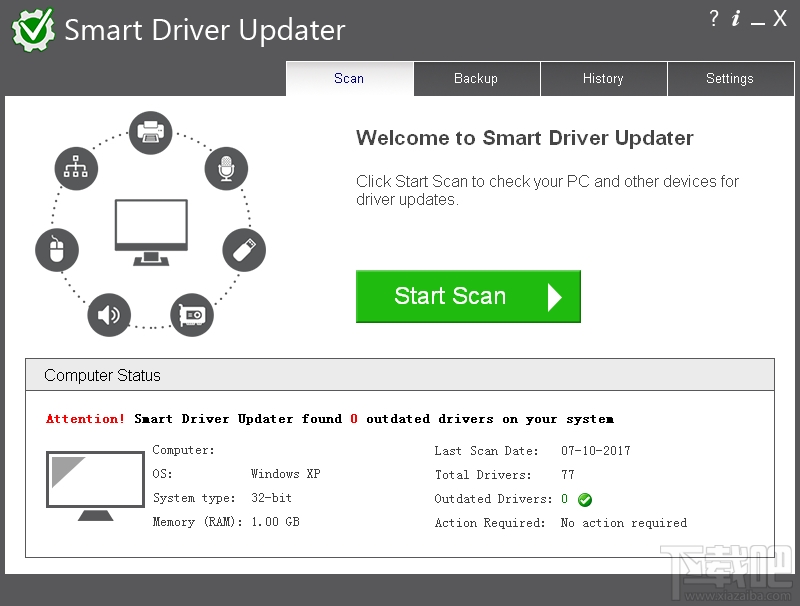Go to the Settings tab
This screenshot has height=606, width=800.
(x=730, y=78)
